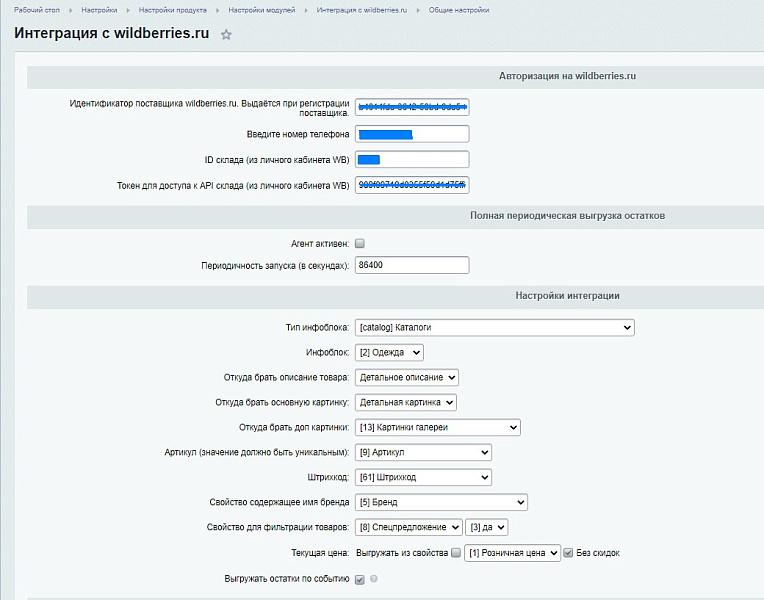Open main picture source dropdown
The image size is (764, 600).
(405, 402)
